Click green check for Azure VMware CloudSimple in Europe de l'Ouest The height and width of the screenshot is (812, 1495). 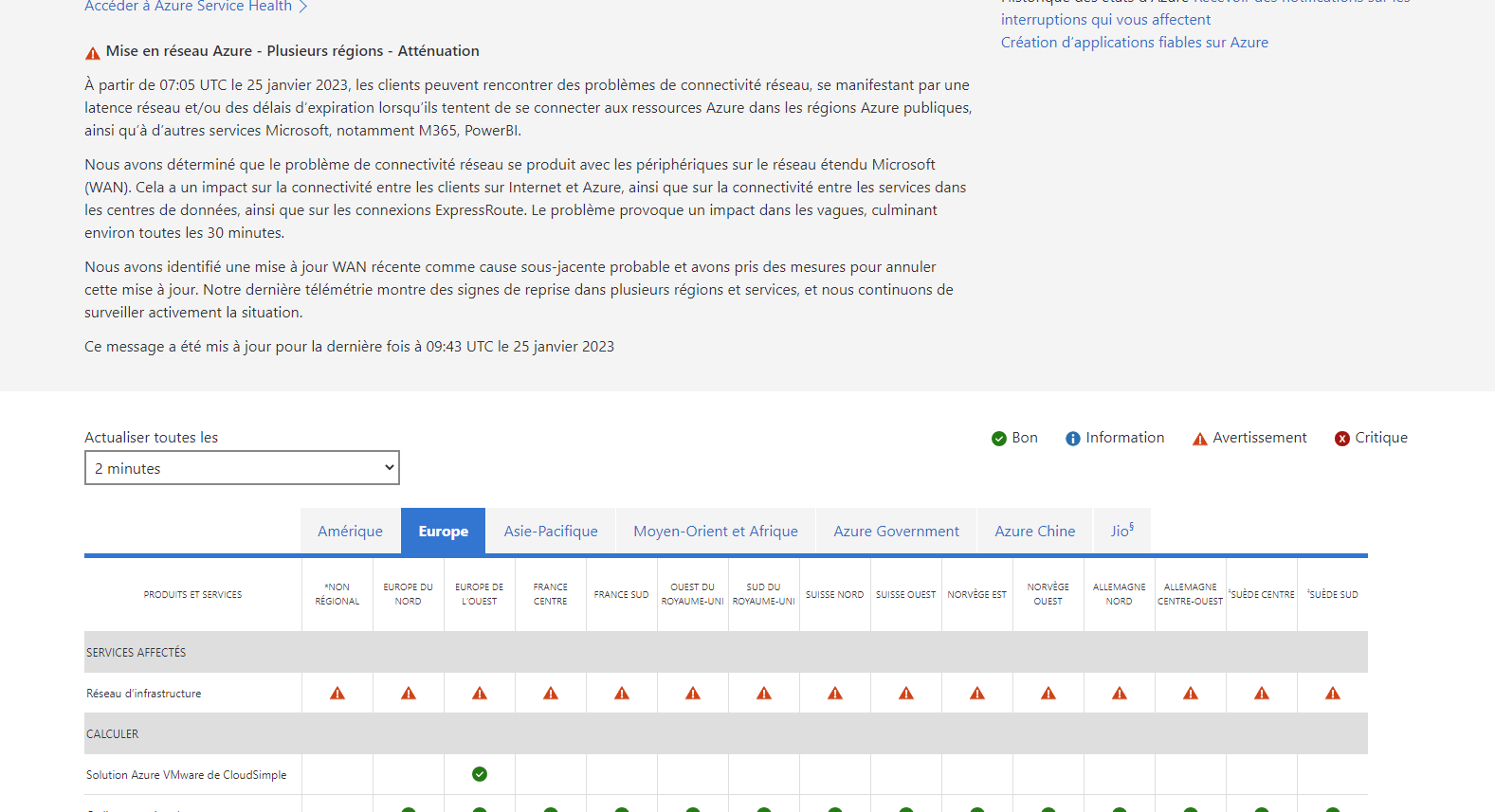tap(480, 774)
